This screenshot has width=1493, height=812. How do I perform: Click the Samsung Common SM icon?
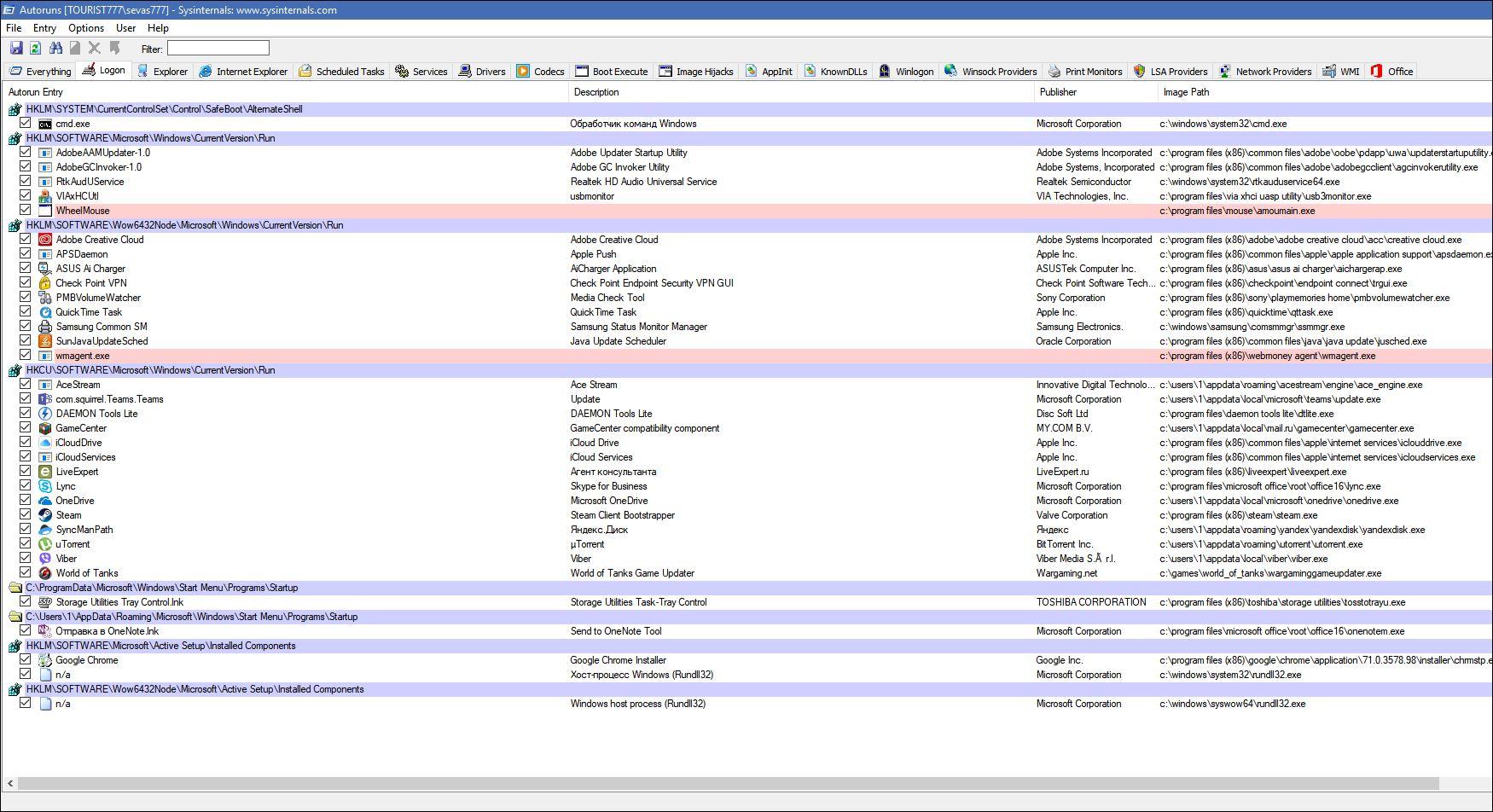coord(45,327)
